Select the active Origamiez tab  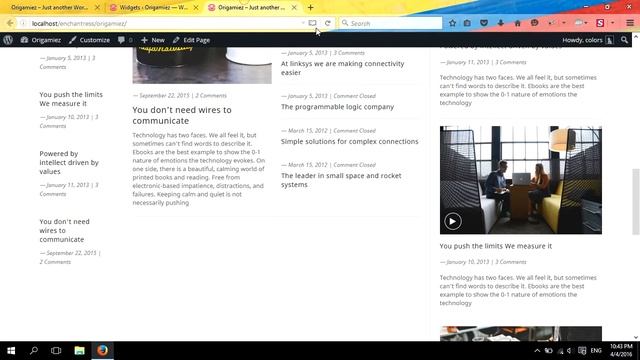[x=252, y=7]
